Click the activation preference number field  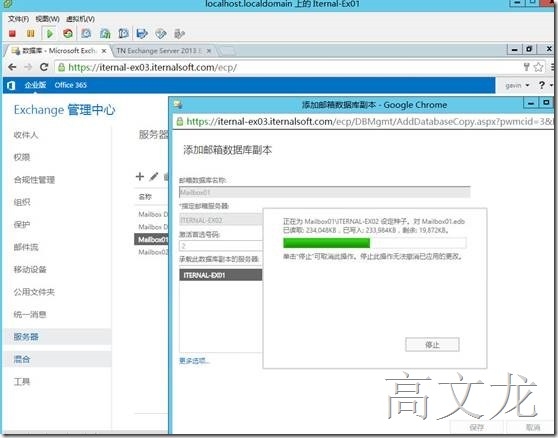tap(221, 246)
